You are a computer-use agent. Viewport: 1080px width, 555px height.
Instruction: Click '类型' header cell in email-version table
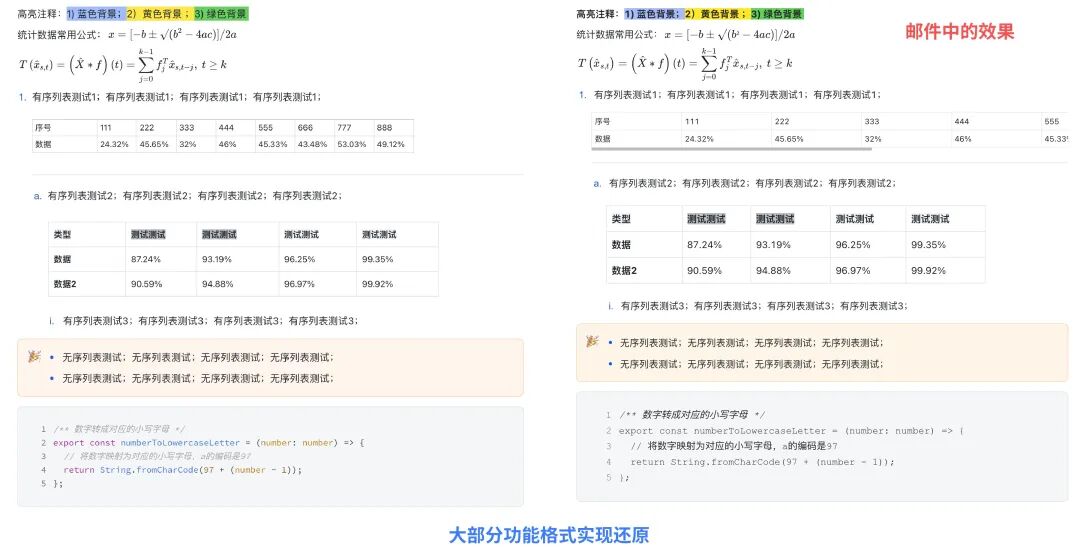point(644,219)
